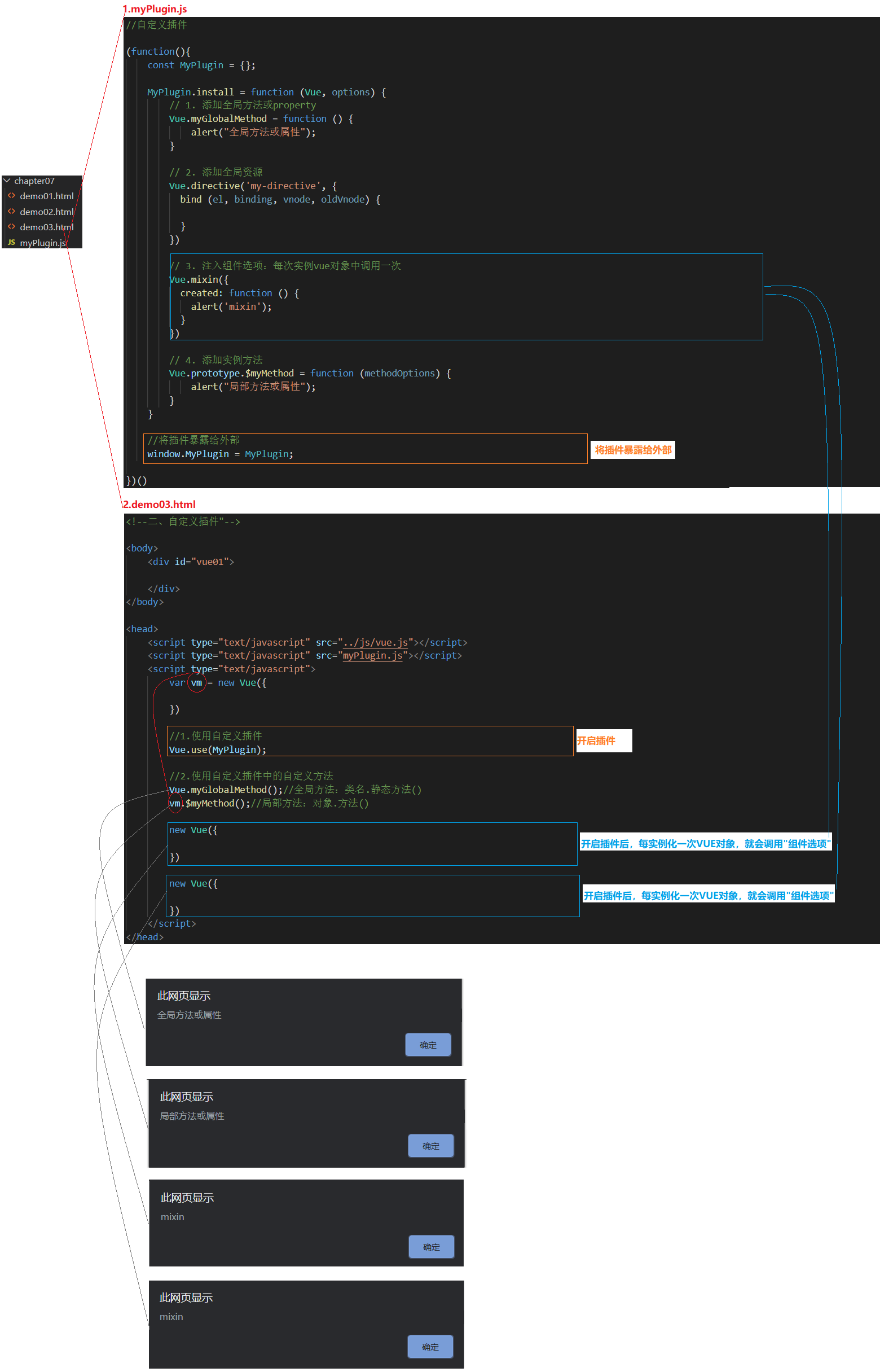Screen dimensions: 880x1372
Task: Click the Vue.myGlobalMethod() call statement
Action: click(x=226, y=790)
